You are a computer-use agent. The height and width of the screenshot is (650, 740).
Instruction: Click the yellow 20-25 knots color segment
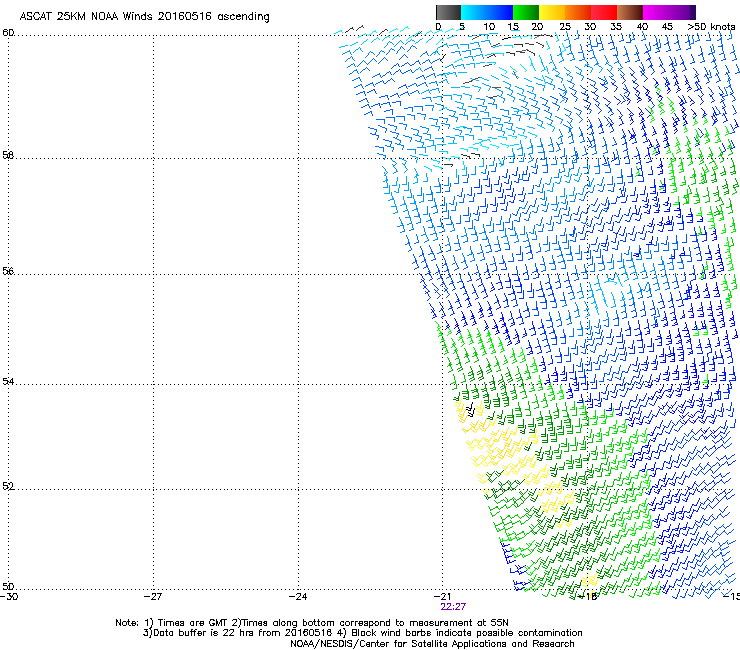pyautogui.click(x=552, y=12)
